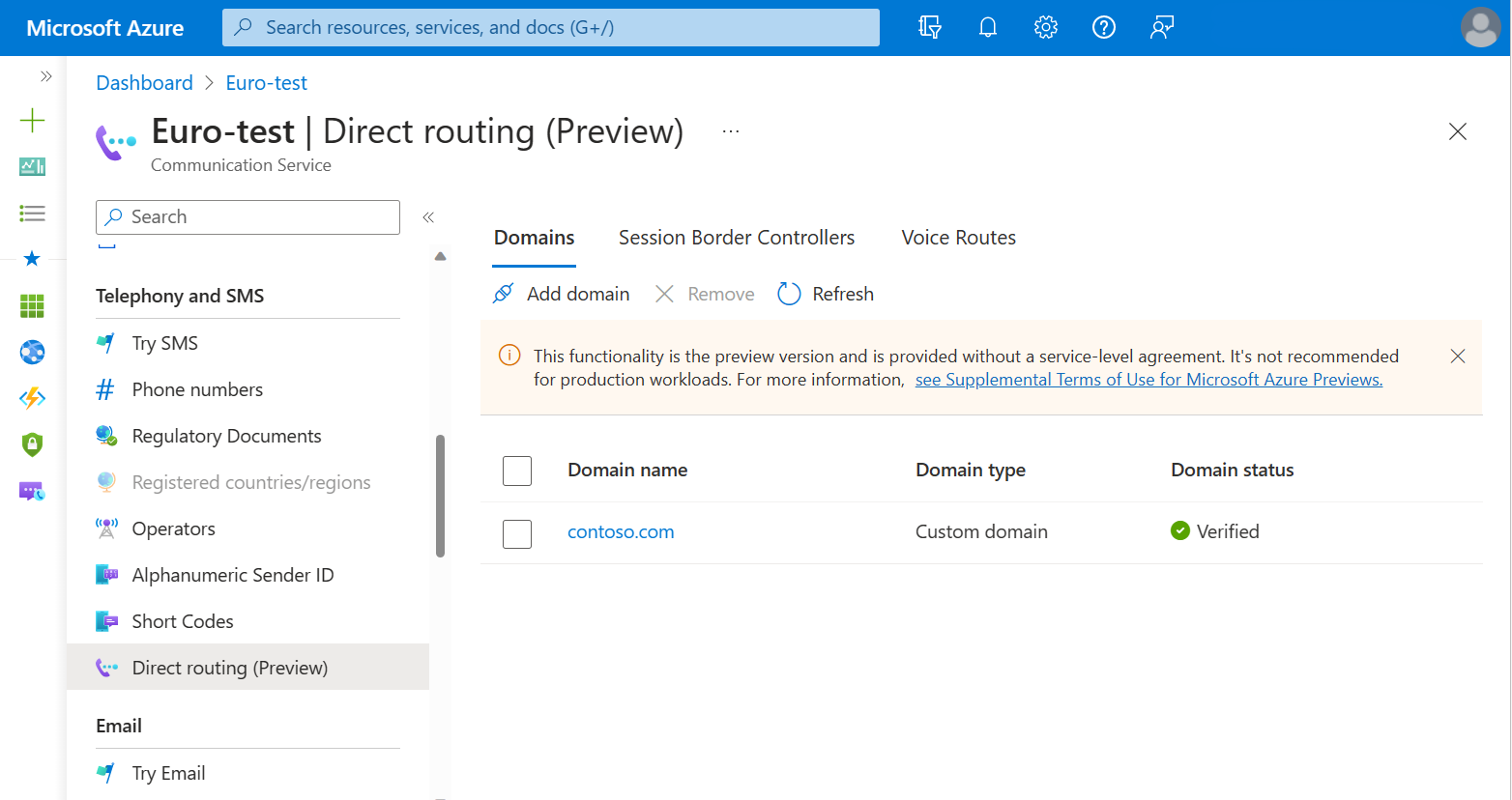Collapse the resource menu pane
Image resolution: width=1512 pixels, height=800 pixels.
(x=428, y=217)
